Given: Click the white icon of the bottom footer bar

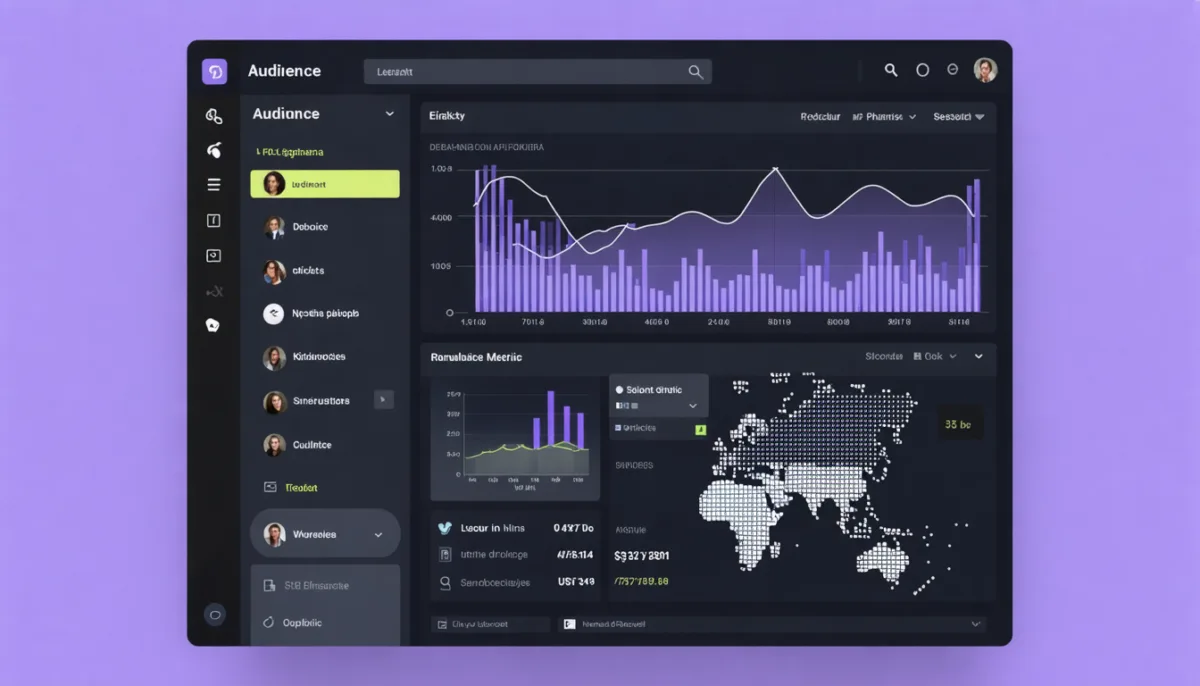Looking at the screenshot, I should coord(569,624).
